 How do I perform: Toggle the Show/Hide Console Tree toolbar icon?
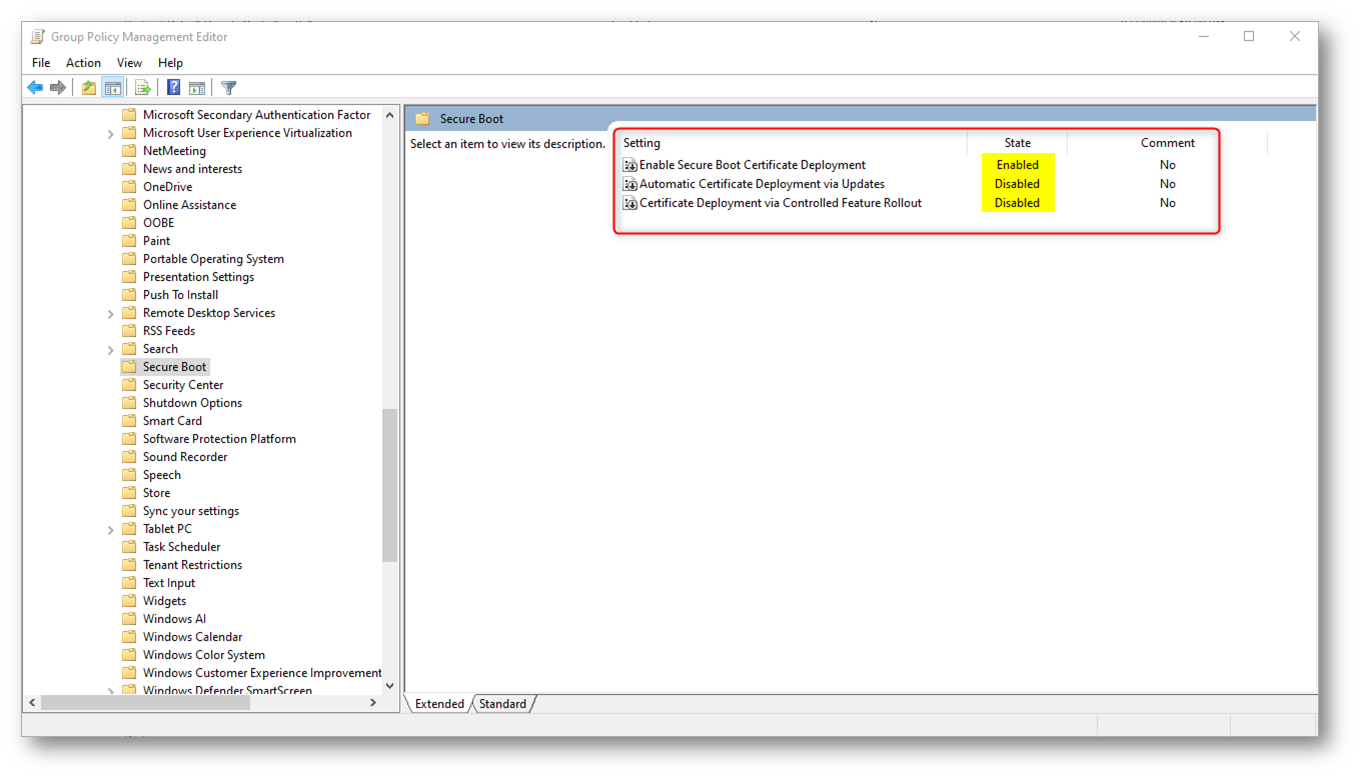tap(113, 88)
